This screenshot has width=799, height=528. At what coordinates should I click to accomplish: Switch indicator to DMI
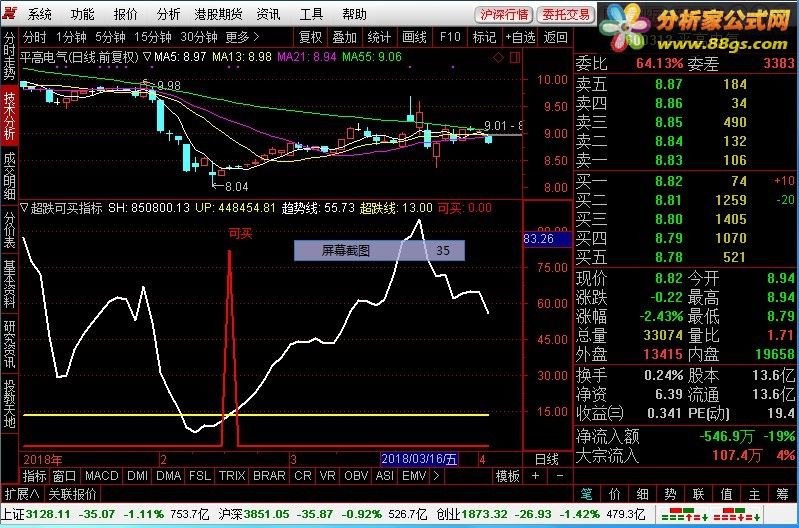pyautogui.click(x=138, y=476)
